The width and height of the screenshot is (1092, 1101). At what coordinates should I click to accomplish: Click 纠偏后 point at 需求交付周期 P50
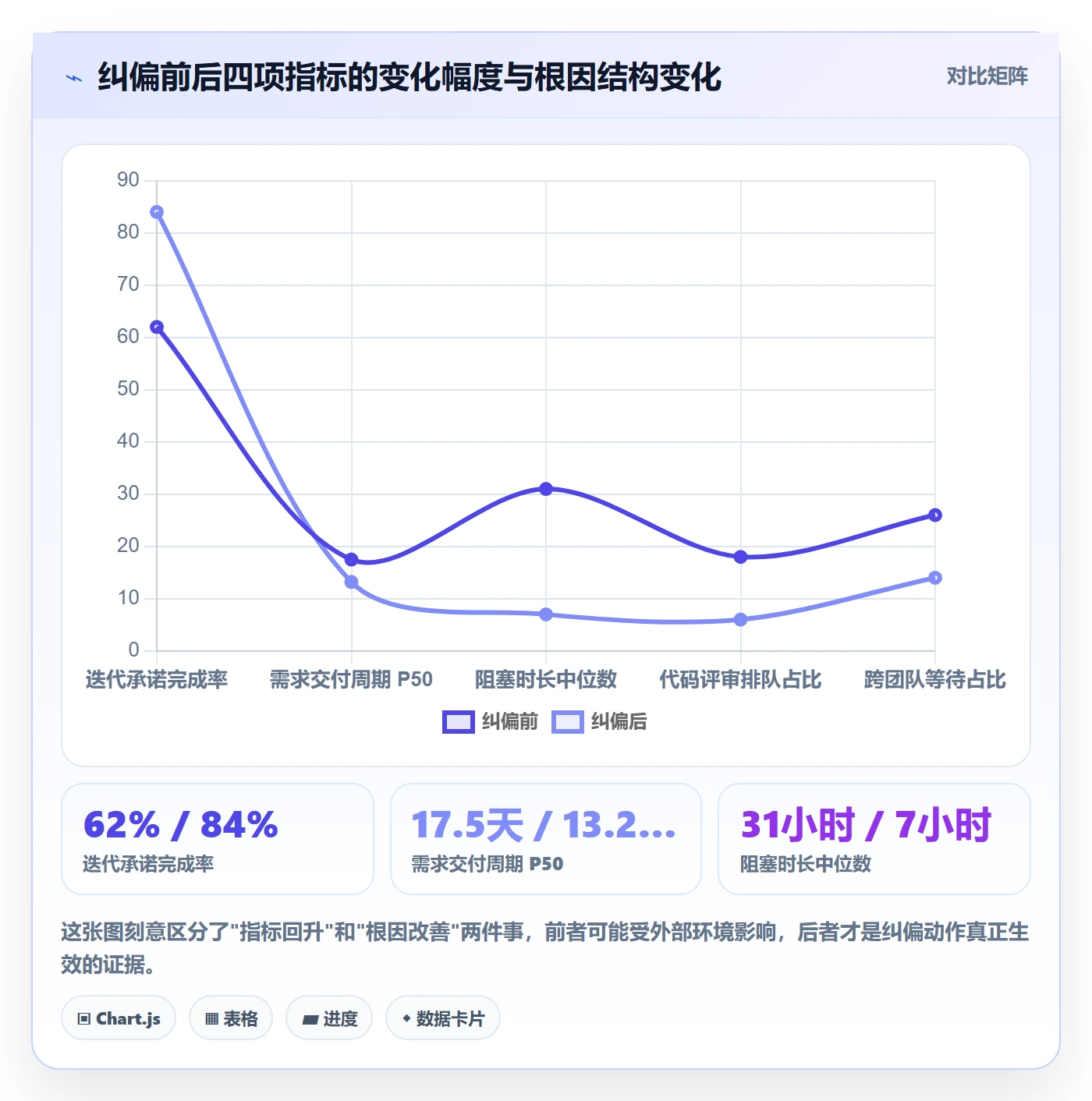click(352, 582)
